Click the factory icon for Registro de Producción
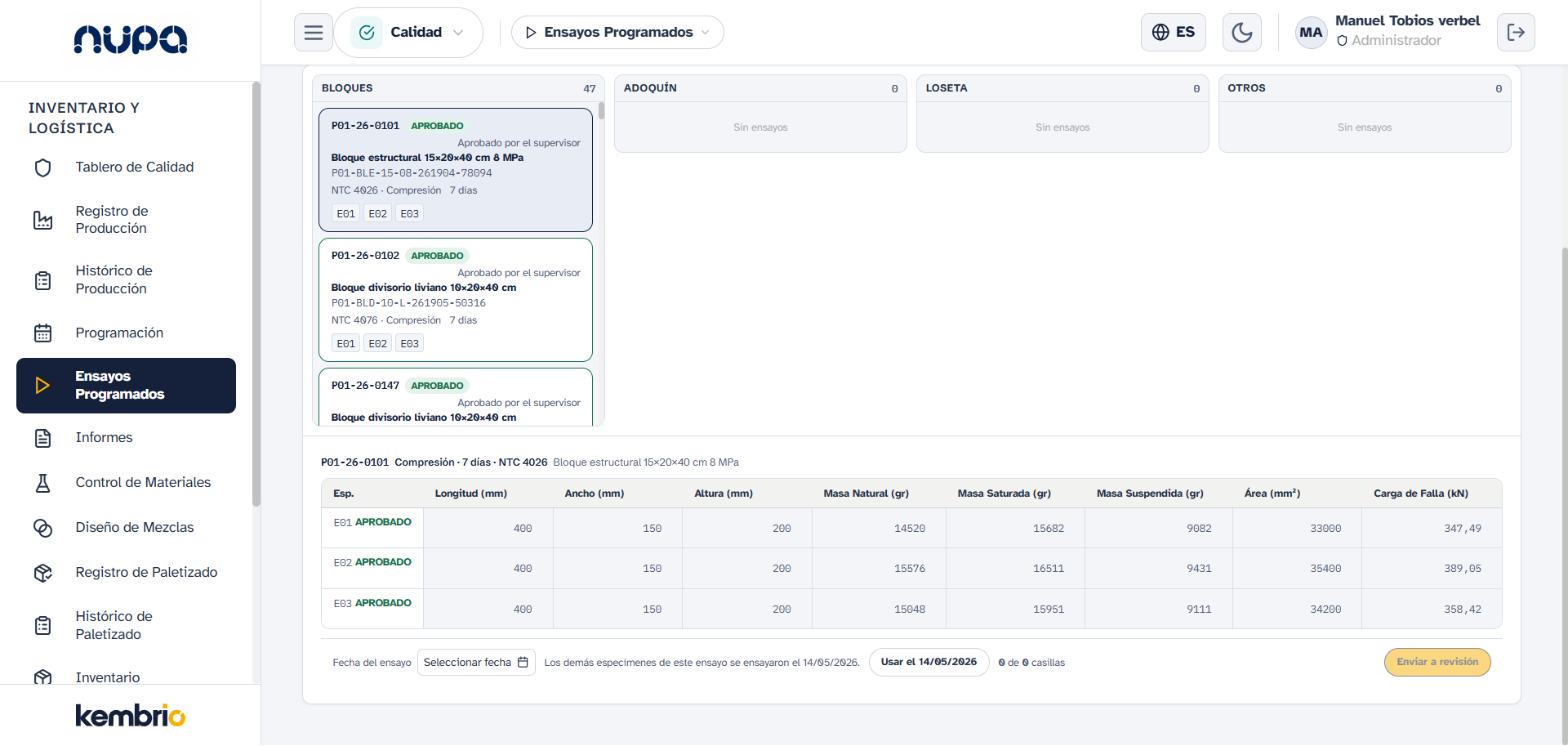Viewport: 1568px width, 746px height. click(x=43, y=220)
